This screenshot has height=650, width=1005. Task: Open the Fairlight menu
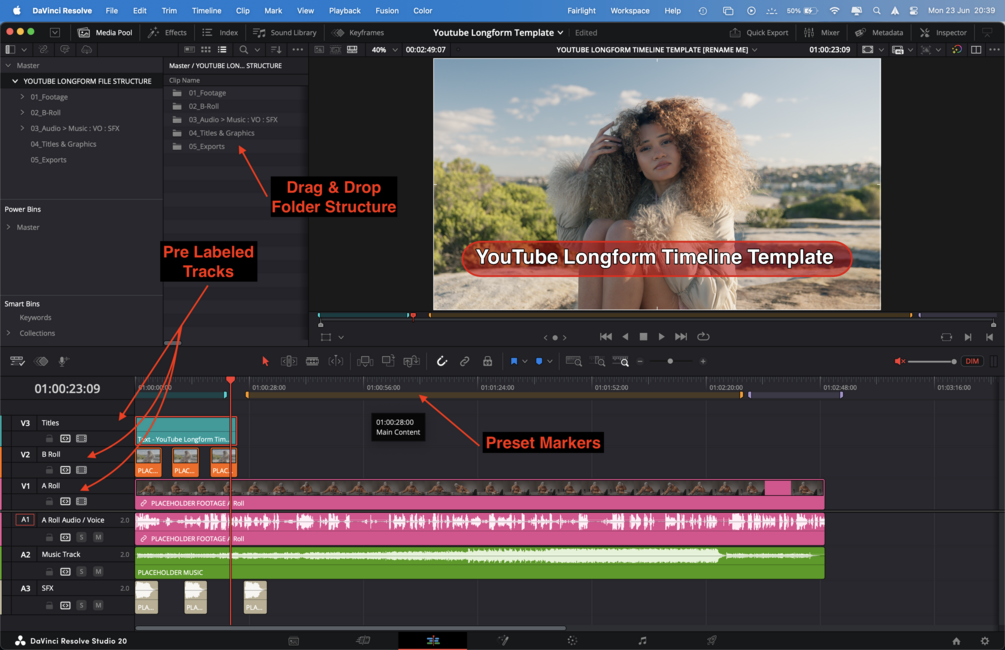click(x=581, y=10)
